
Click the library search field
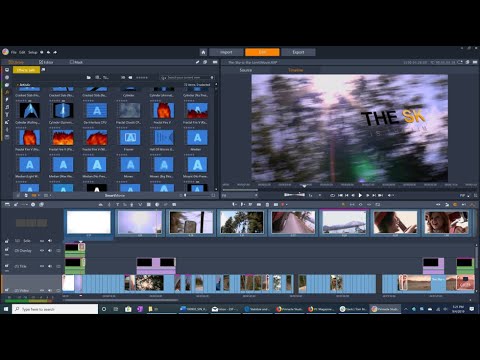click(187, 77)
